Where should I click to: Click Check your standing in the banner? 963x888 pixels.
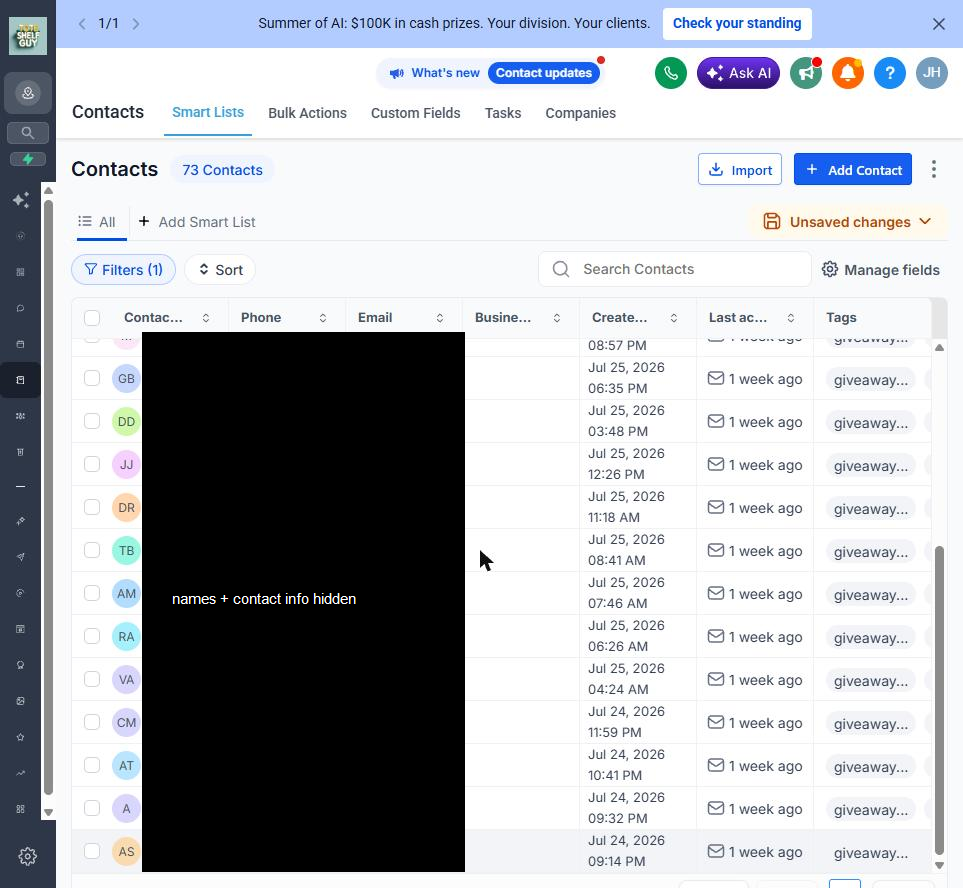(737, 23)
